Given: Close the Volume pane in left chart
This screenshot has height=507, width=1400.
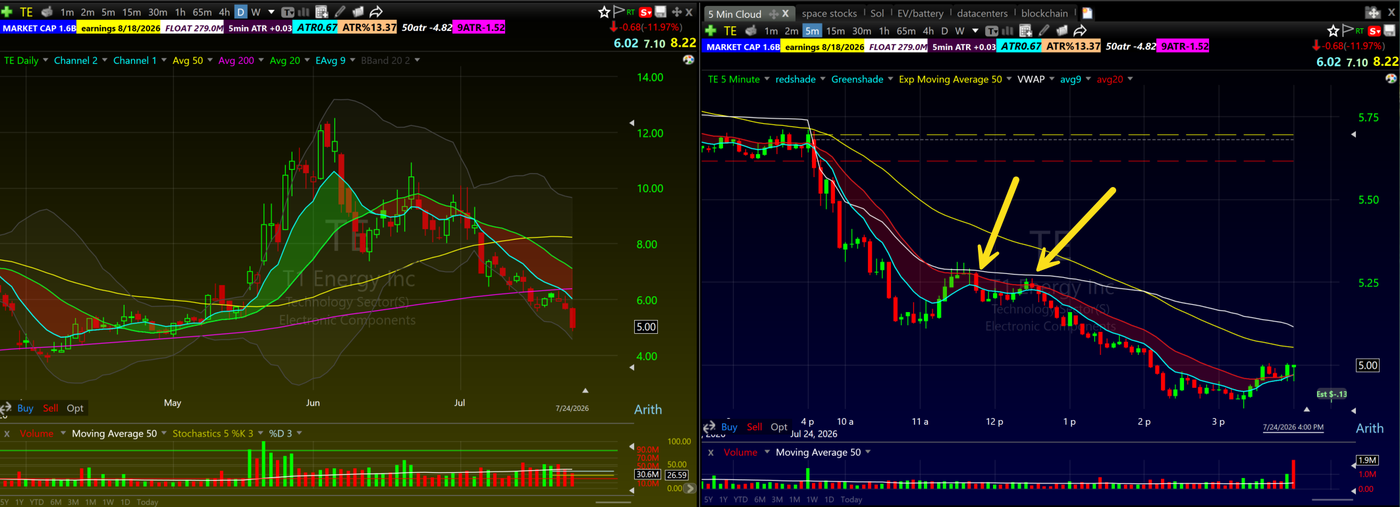Looking at the screenshot, I should click(x=7, y=434).
